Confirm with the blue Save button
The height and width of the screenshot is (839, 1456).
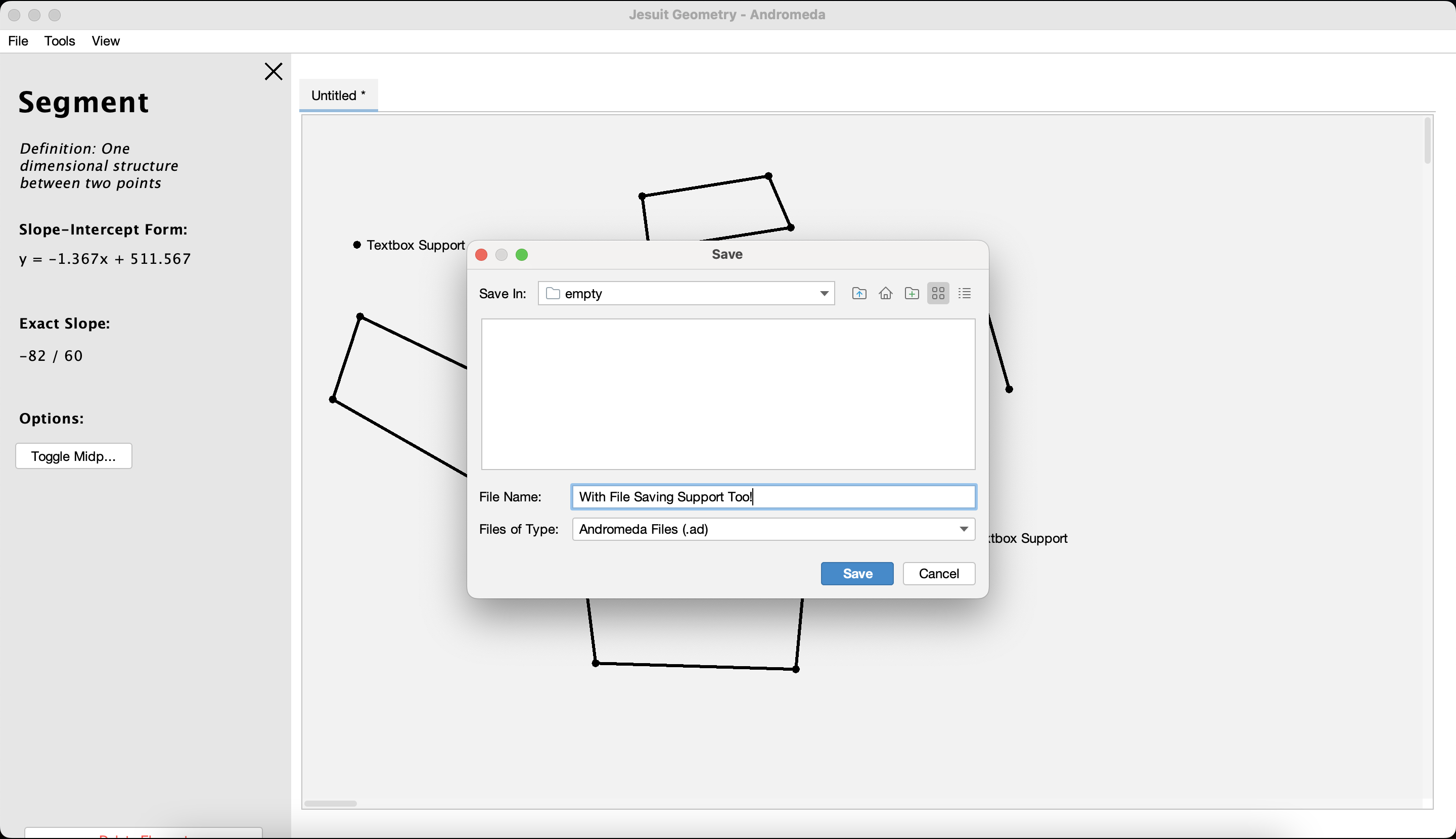[857, 573]
